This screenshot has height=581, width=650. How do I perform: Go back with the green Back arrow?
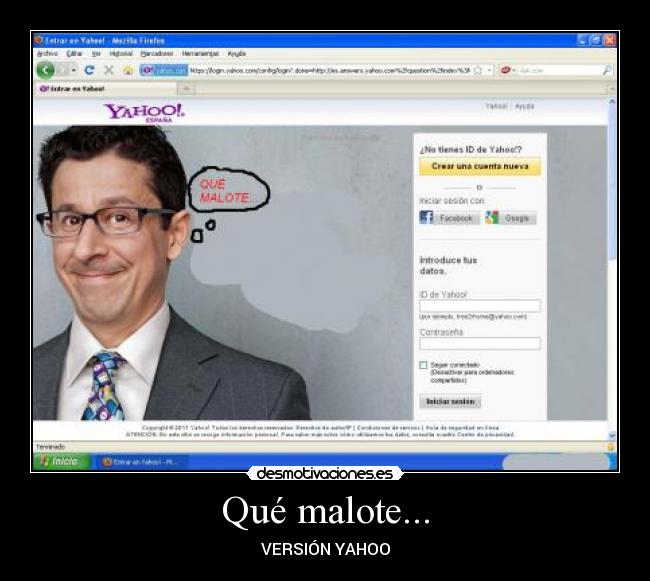tap(45, 70)
